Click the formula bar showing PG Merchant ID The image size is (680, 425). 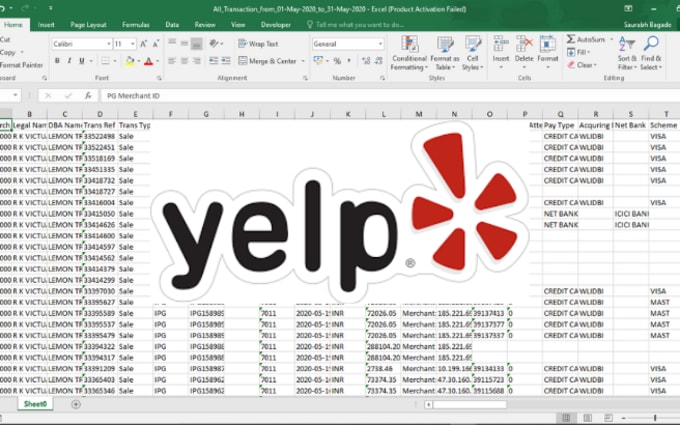tap(388, 95)
